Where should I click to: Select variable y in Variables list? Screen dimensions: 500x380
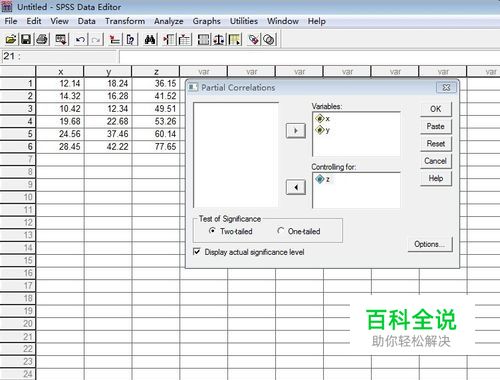coord(322,130)
